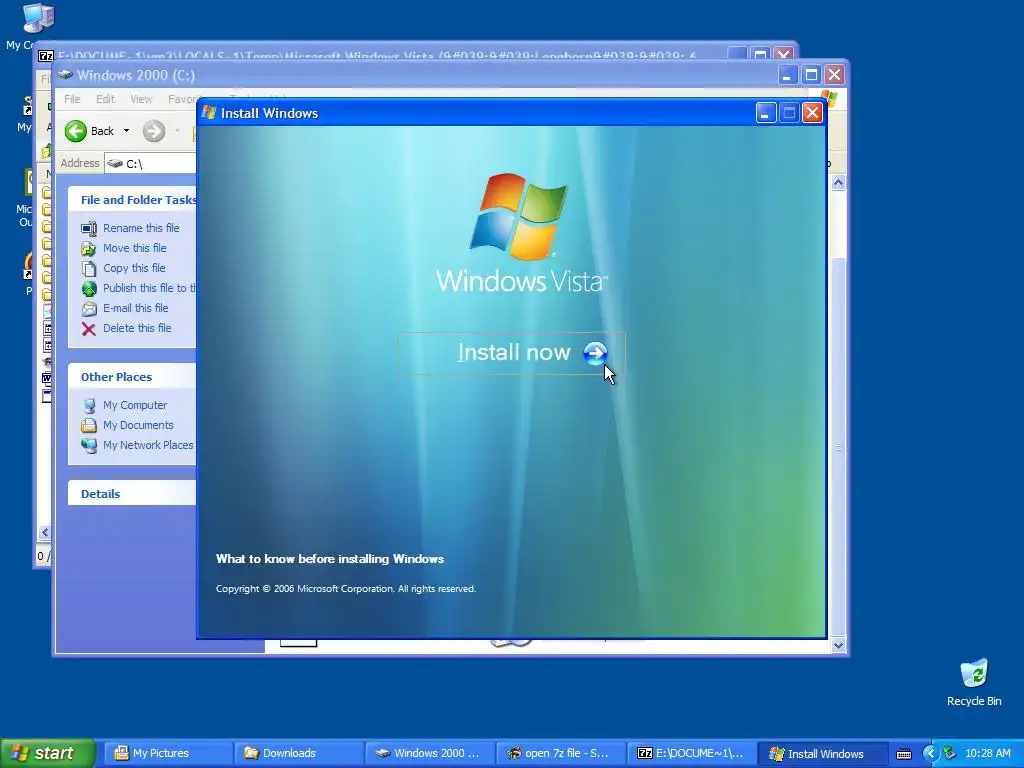Collapse File and Folder Tasks header
This screenshot has height=768, width=1024.
[132, 200]
